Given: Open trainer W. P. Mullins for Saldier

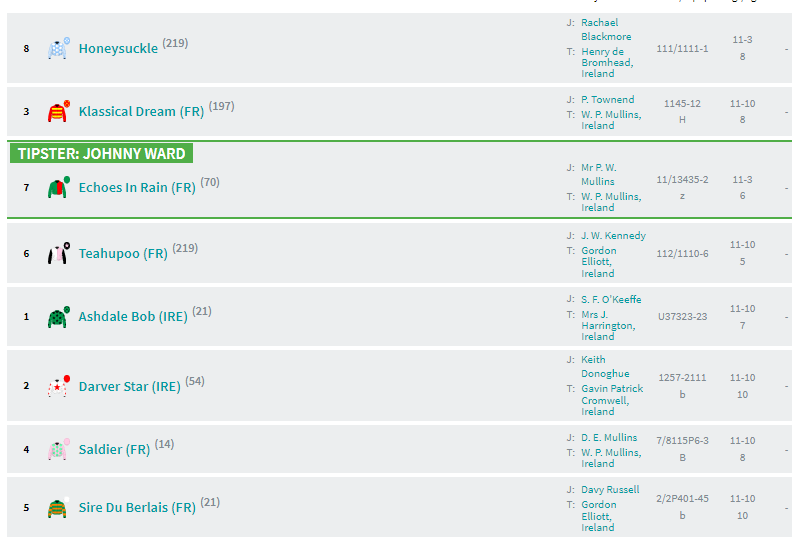Looking at the screenshot, I should coord(611,458).
